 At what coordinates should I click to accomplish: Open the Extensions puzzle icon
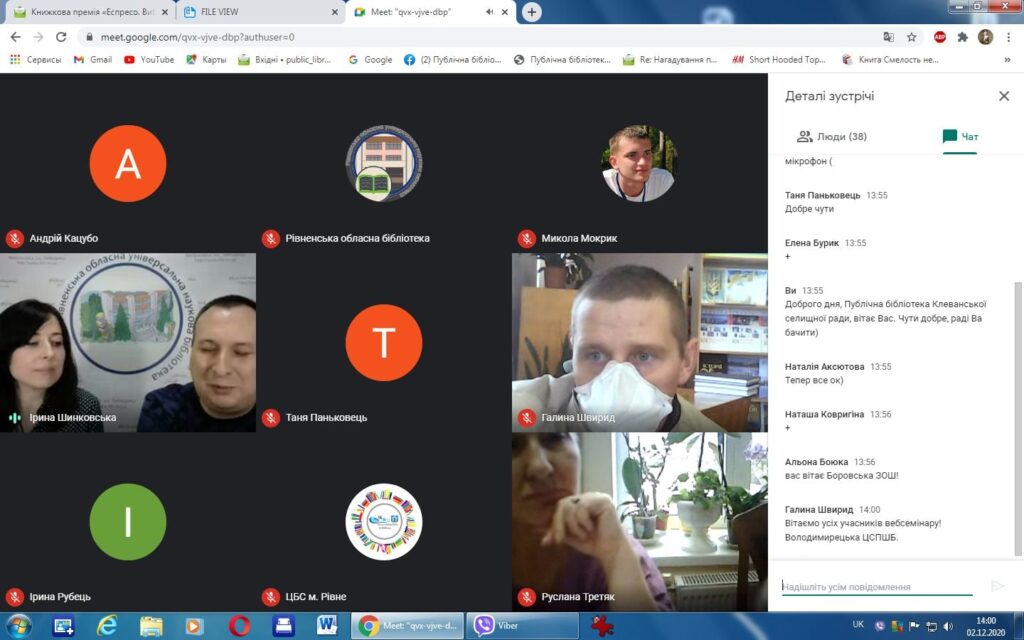point(962,37)
